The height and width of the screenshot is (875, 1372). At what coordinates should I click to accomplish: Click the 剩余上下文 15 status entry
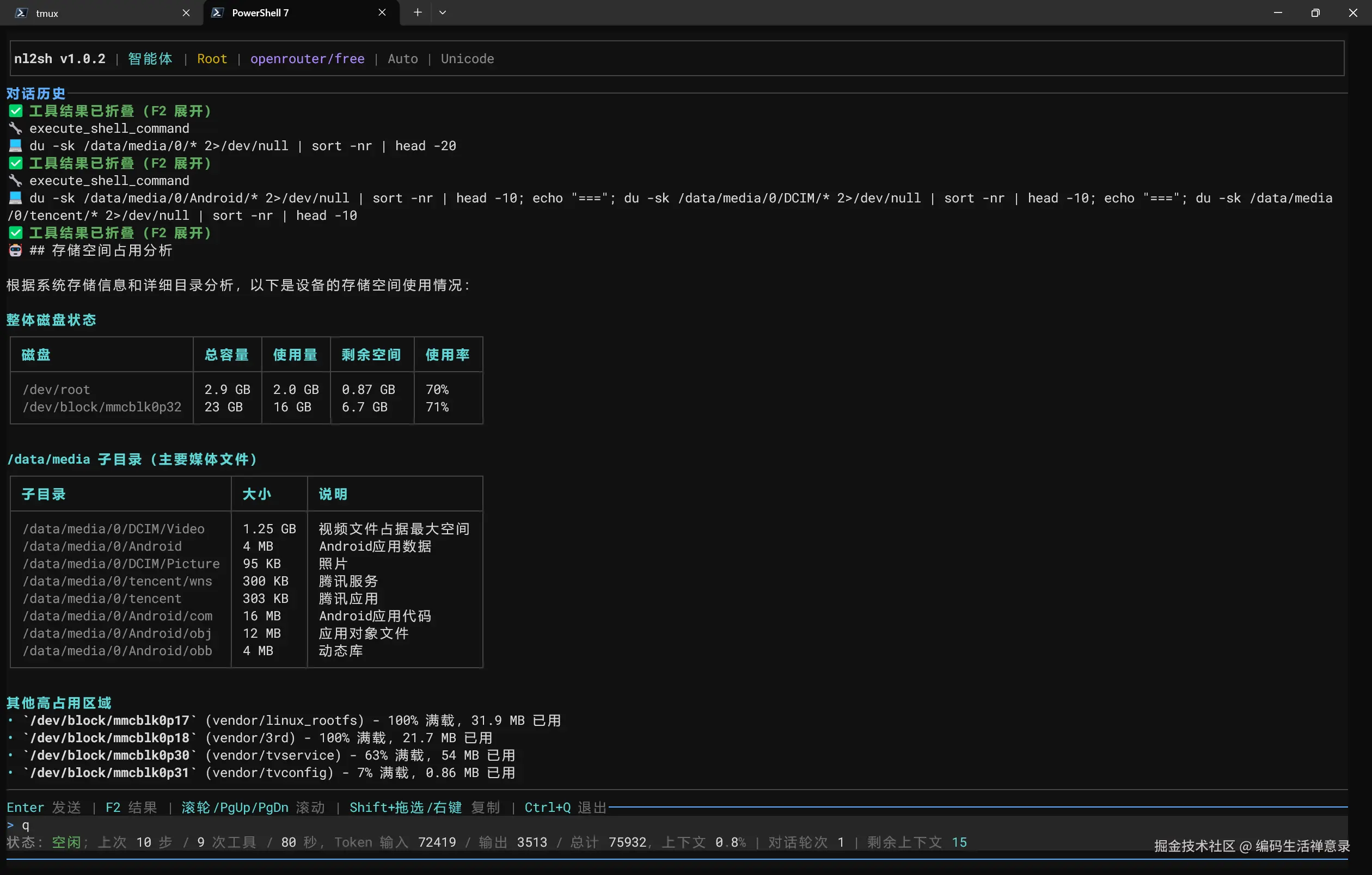[x=917, y=842]
